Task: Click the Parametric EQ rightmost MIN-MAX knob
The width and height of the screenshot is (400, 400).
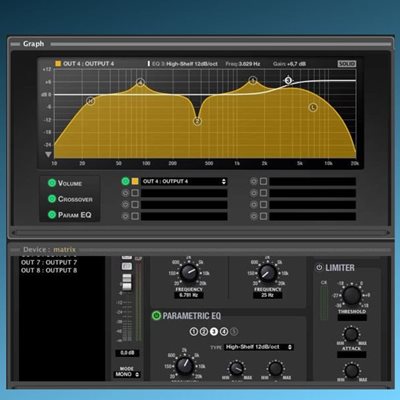Action: click(x=276, y=368)
